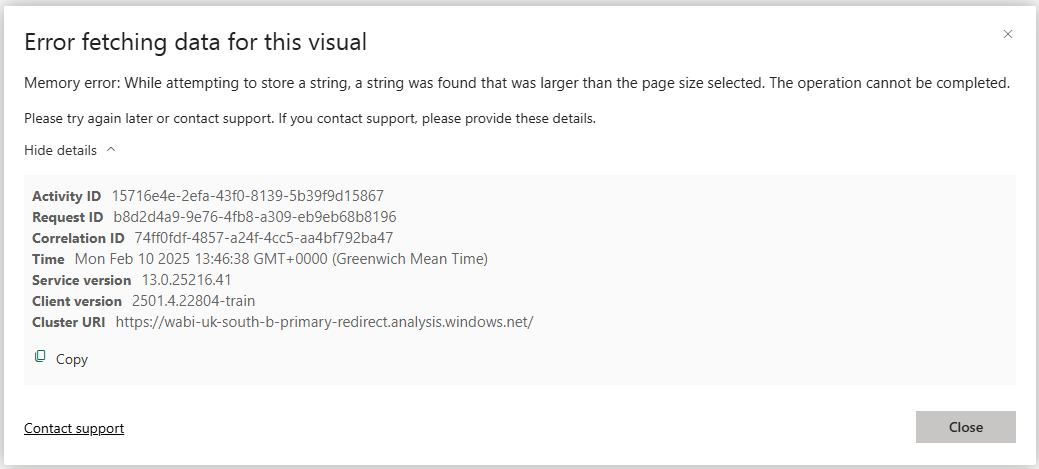Click the Cluster URI wabi-uk-south-b address
The image size is (1039, 469).
tap(325, 322)
